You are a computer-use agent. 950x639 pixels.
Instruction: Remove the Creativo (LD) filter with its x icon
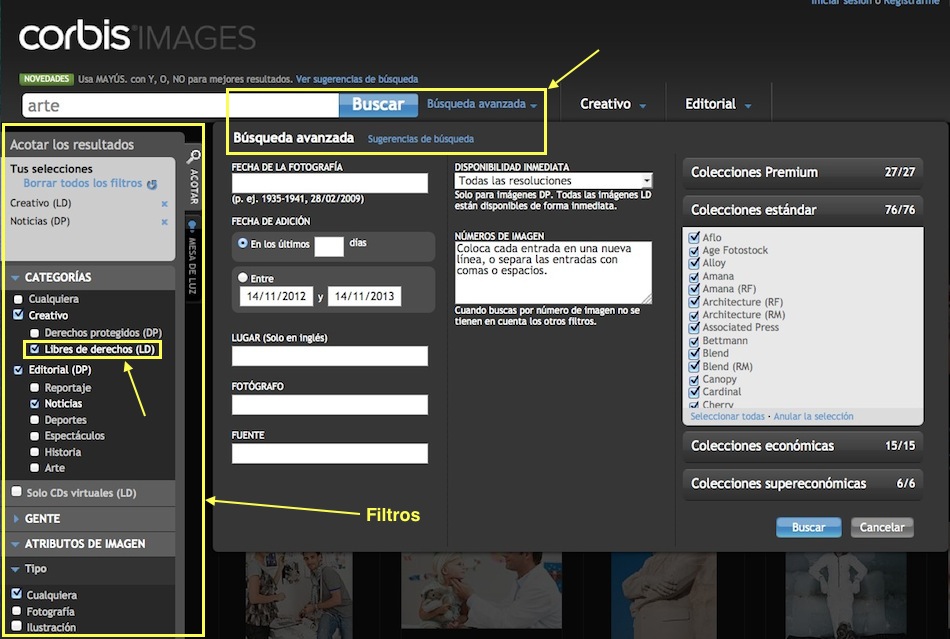[164, 204]
